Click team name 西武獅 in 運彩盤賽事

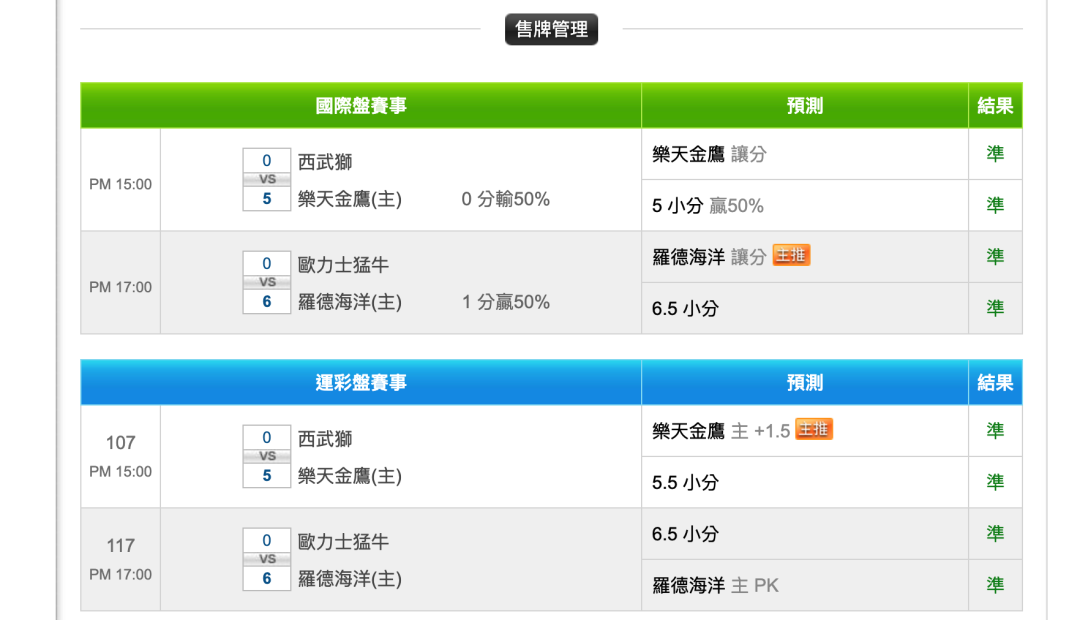[325, 439]
